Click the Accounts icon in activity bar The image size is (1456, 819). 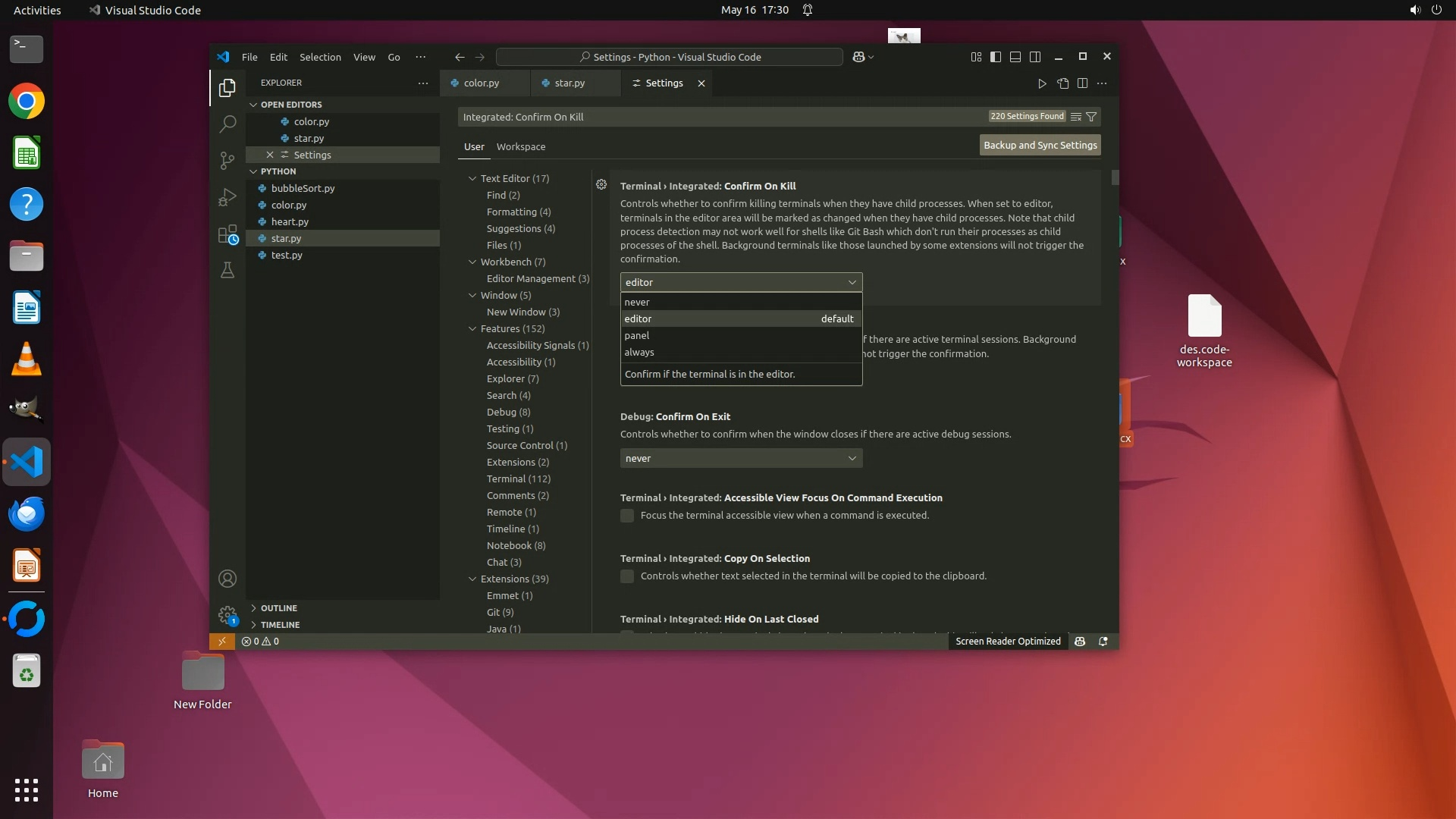tap(227, 579)
